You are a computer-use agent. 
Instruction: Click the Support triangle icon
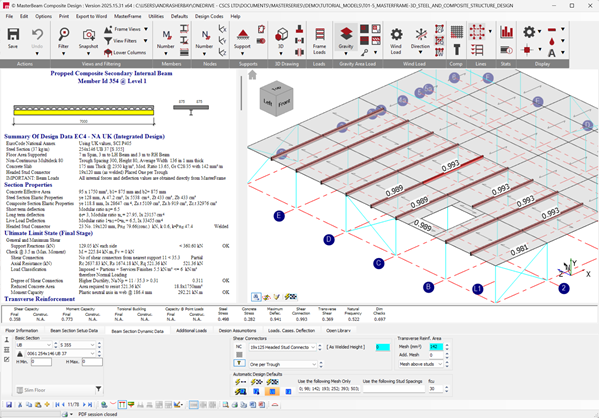(243, 35)
